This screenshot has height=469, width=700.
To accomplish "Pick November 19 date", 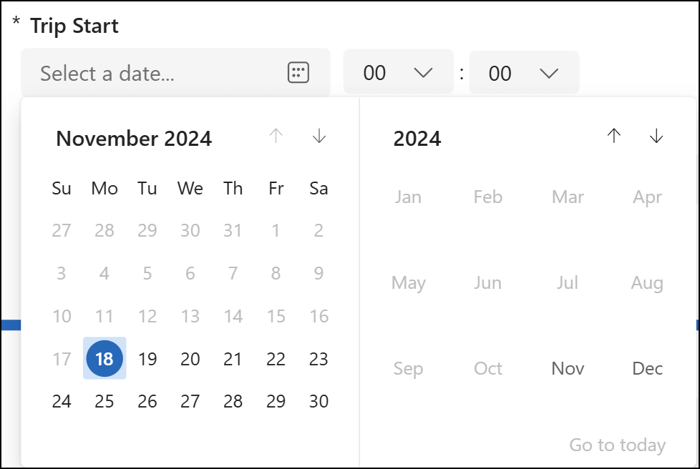I will (x=147, y=359).
